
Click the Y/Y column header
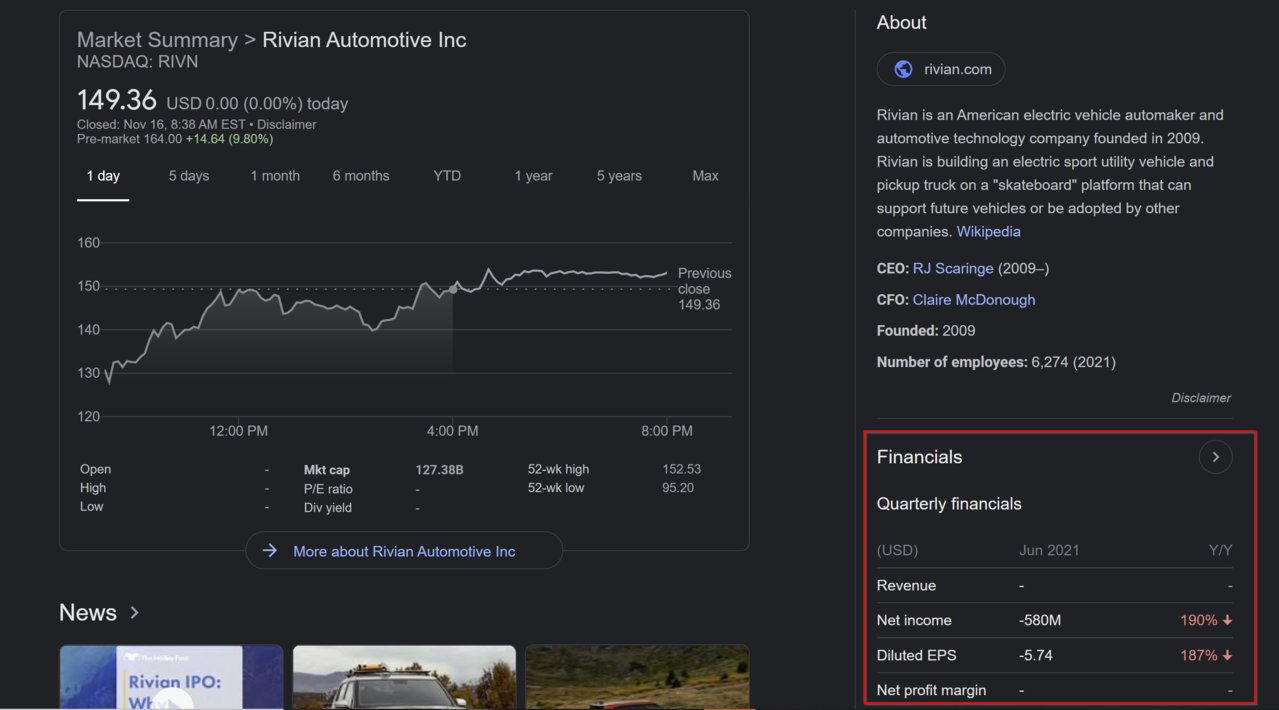pos(1221,550)
